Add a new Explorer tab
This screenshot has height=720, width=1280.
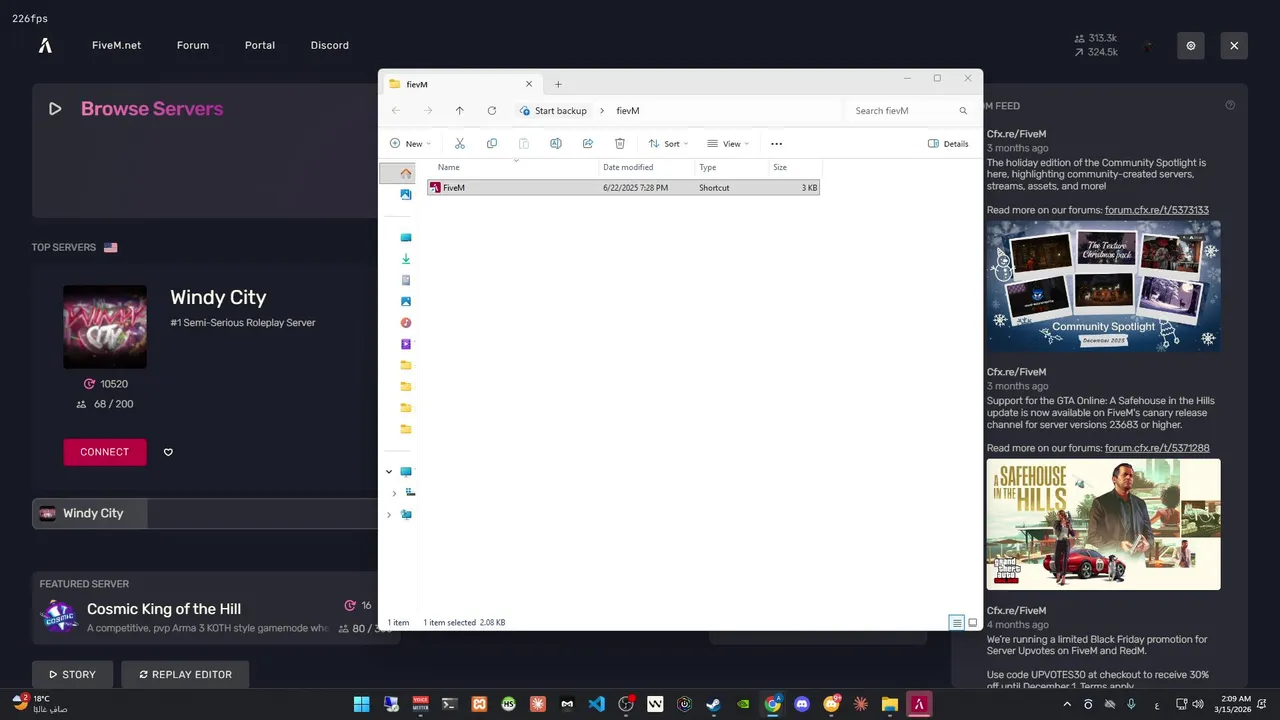point(558,84)
